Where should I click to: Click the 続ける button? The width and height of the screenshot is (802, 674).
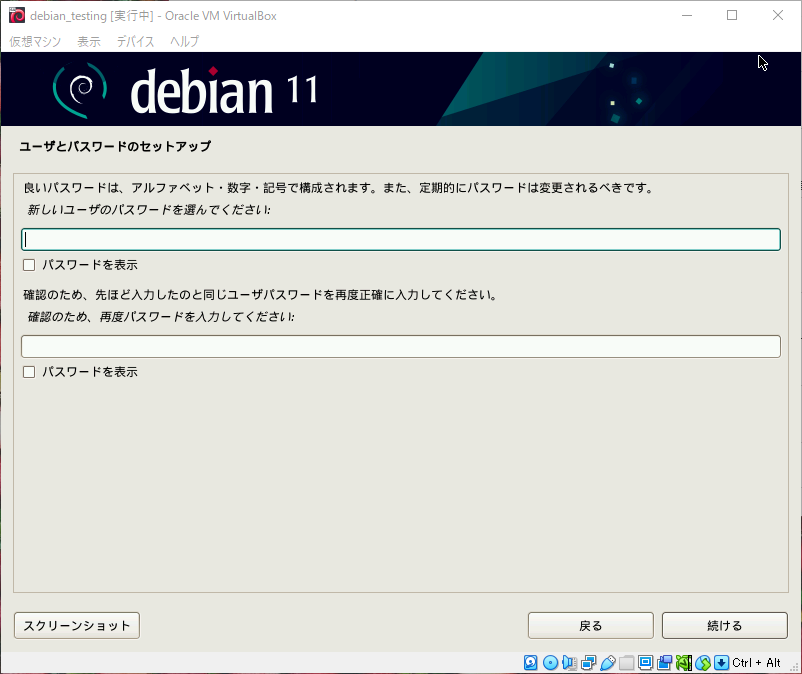(725, 625)
